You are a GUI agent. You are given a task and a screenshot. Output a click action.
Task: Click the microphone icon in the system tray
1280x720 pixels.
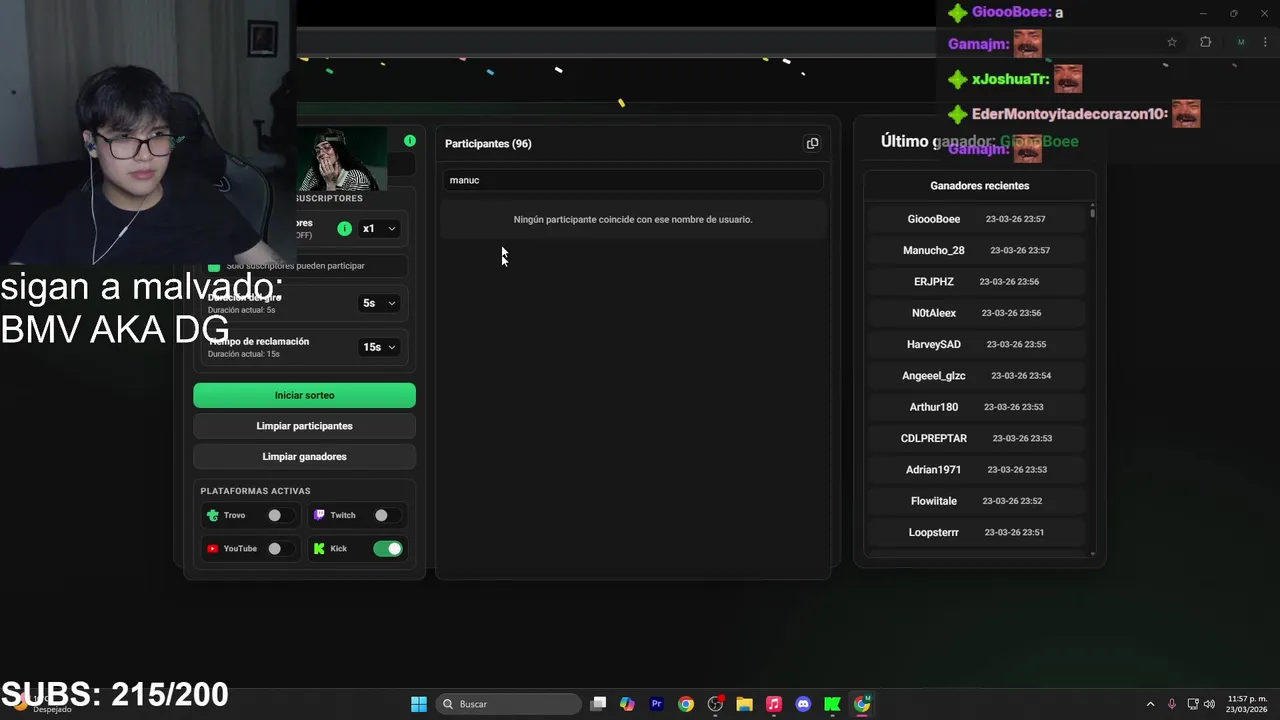coord(1171,704)
